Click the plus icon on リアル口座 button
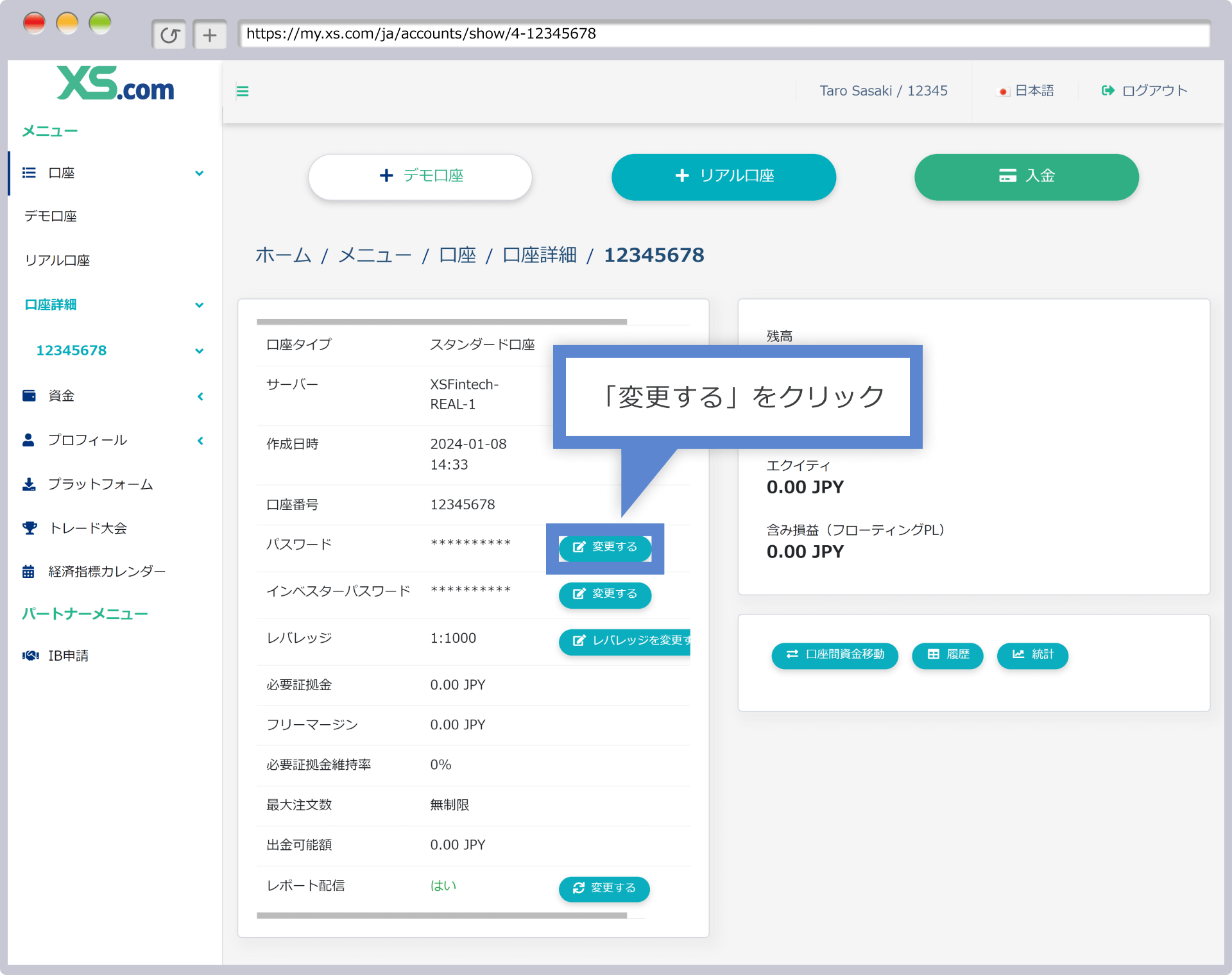 (x=682, y=175)
